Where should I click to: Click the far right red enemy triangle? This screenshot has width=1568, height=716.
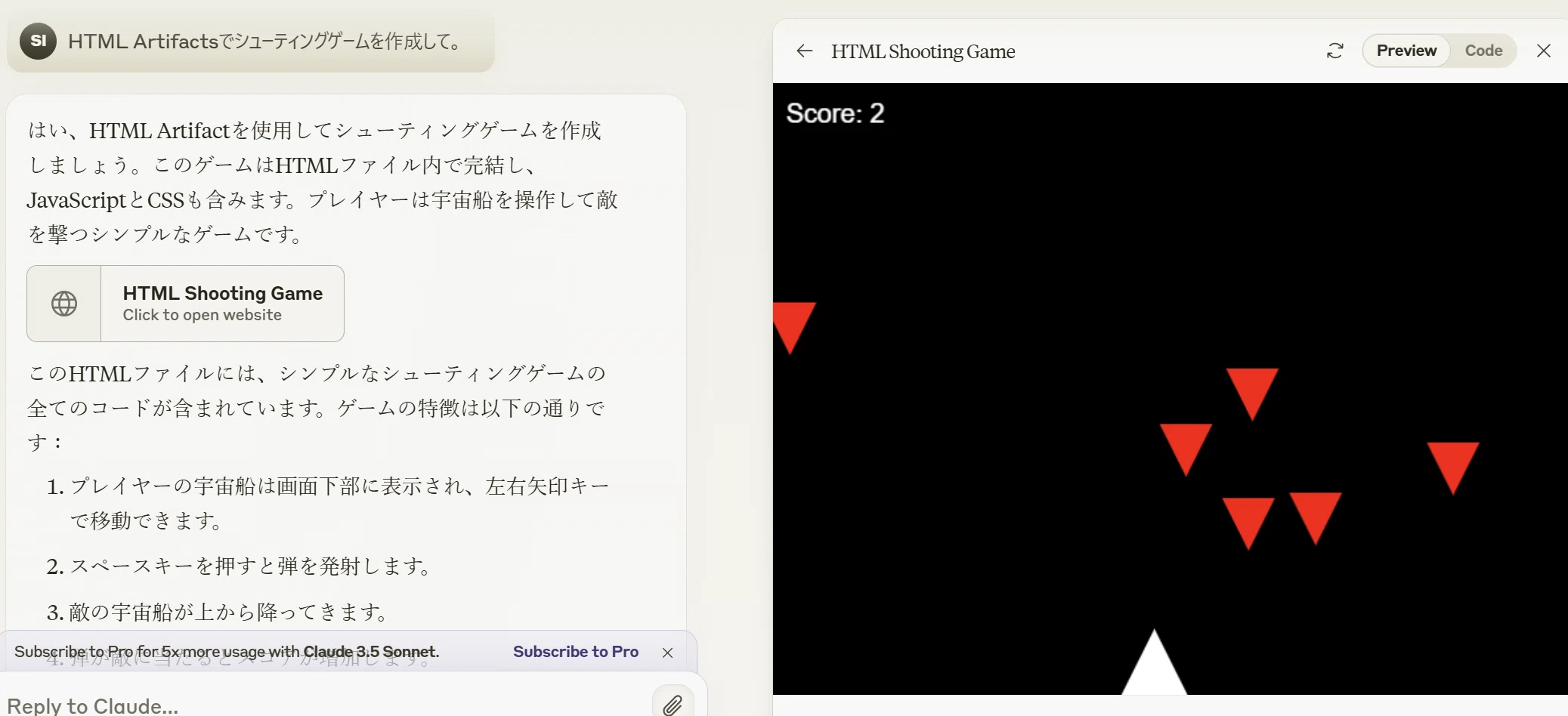[x=1452, y=468]
